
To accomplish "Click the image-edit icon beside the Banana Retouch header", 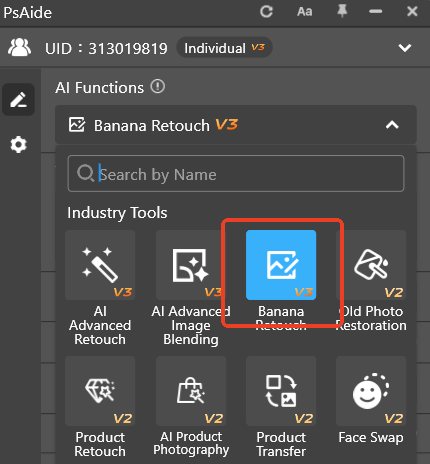I will pyautogui.click(x=77, y=125).
